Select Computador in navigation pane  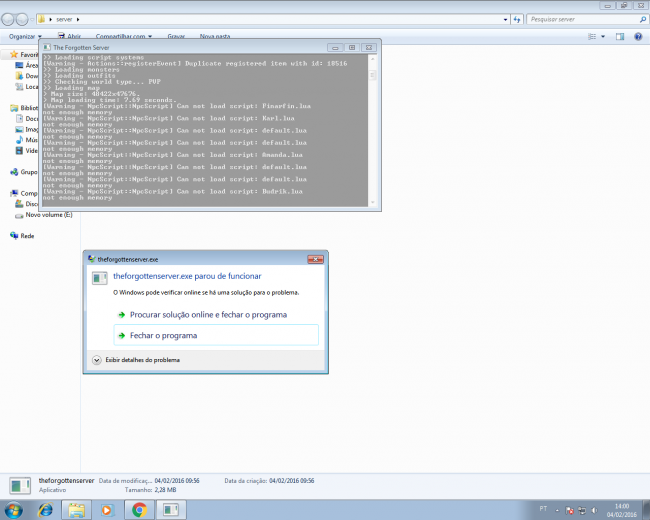(x=24, y=193)
